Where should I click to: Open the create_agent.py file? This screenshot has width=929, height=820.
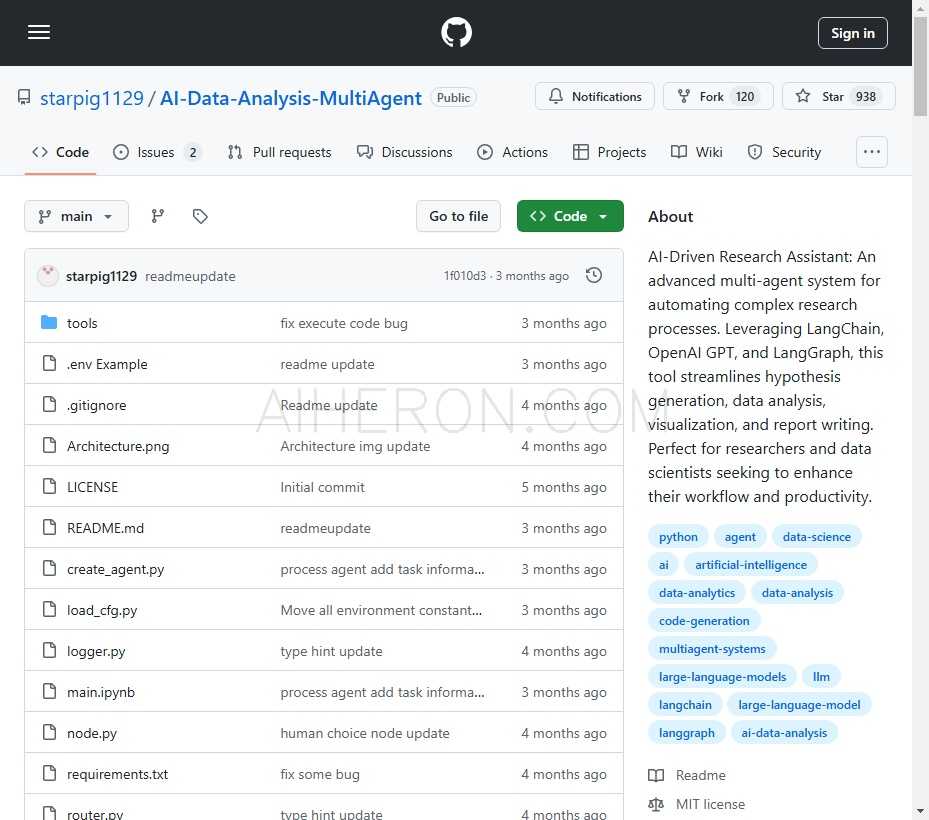click(x=115, y=569)
